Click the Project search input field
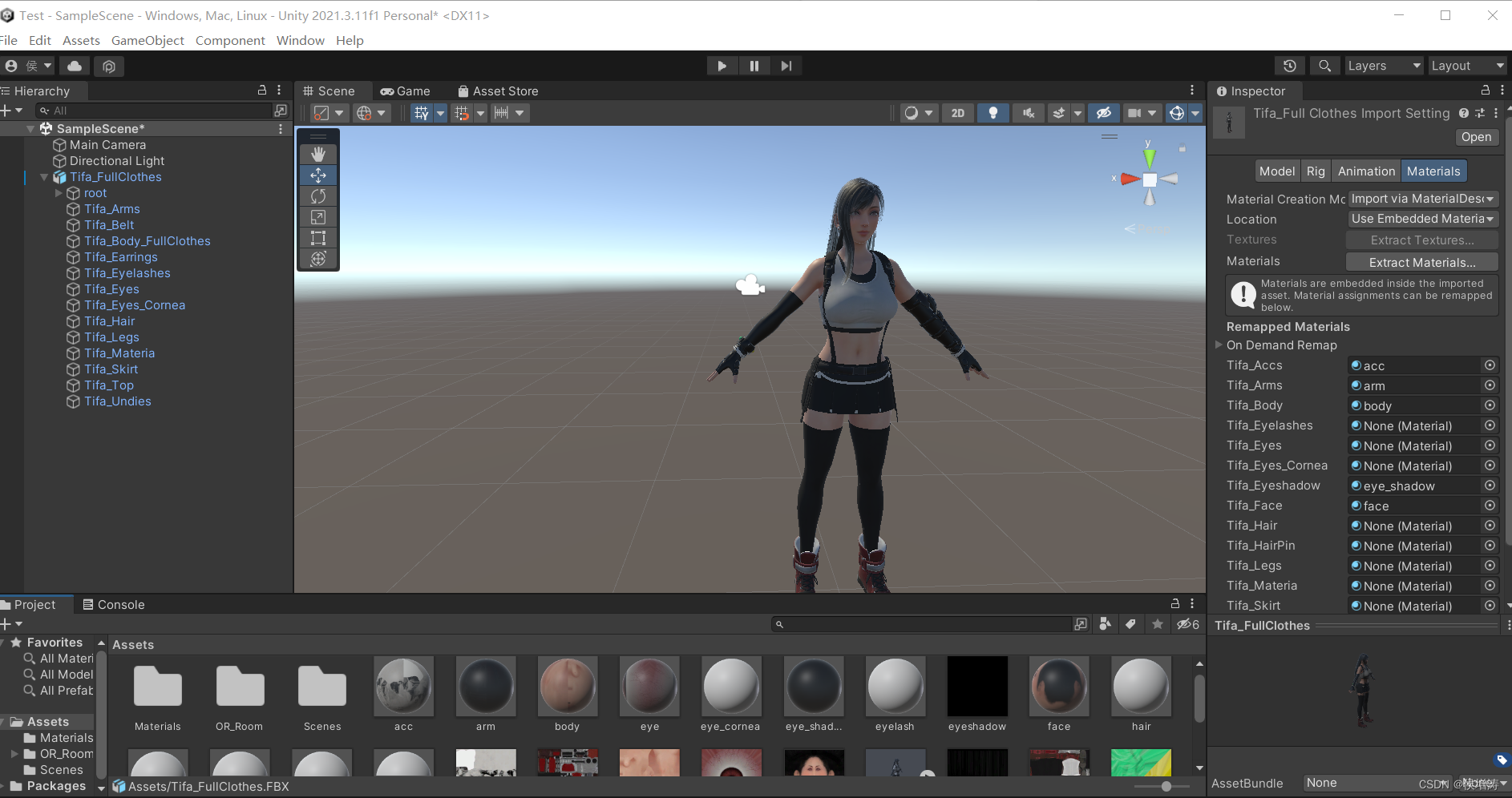This screenshot has width=1512, height=798. coord(922,624)
